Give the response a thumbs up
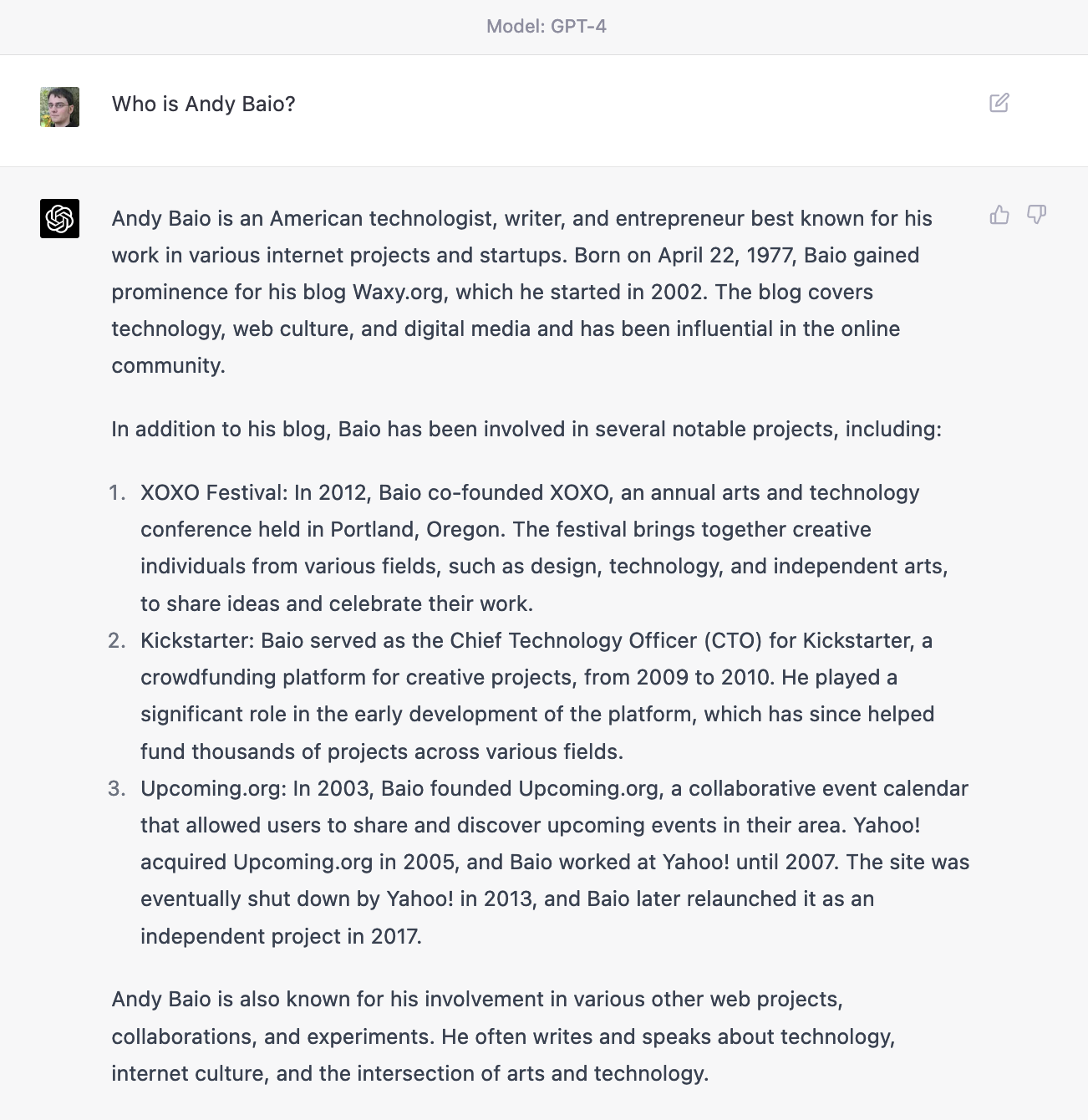The width and height of the screenshot is (1088, 1120). click(x=999, y=215)
